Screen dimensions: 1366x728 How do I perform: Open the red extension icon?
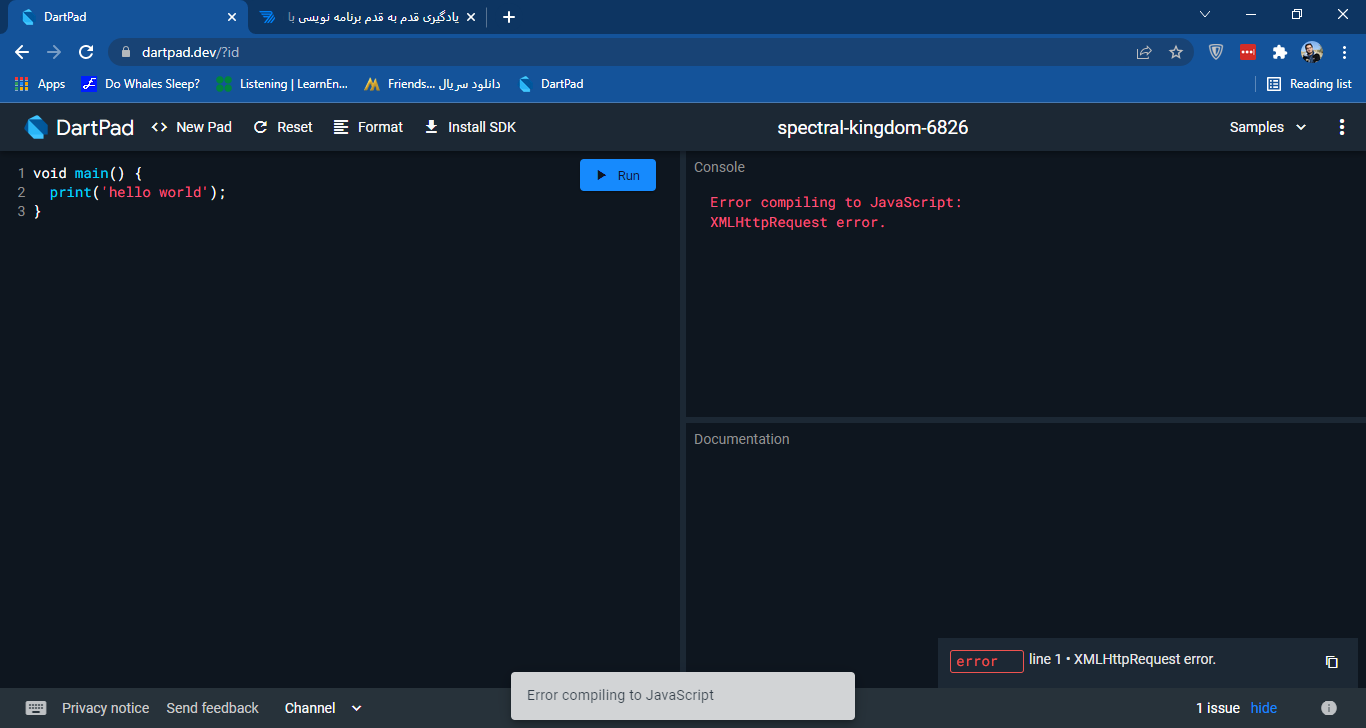[1248, 52]
